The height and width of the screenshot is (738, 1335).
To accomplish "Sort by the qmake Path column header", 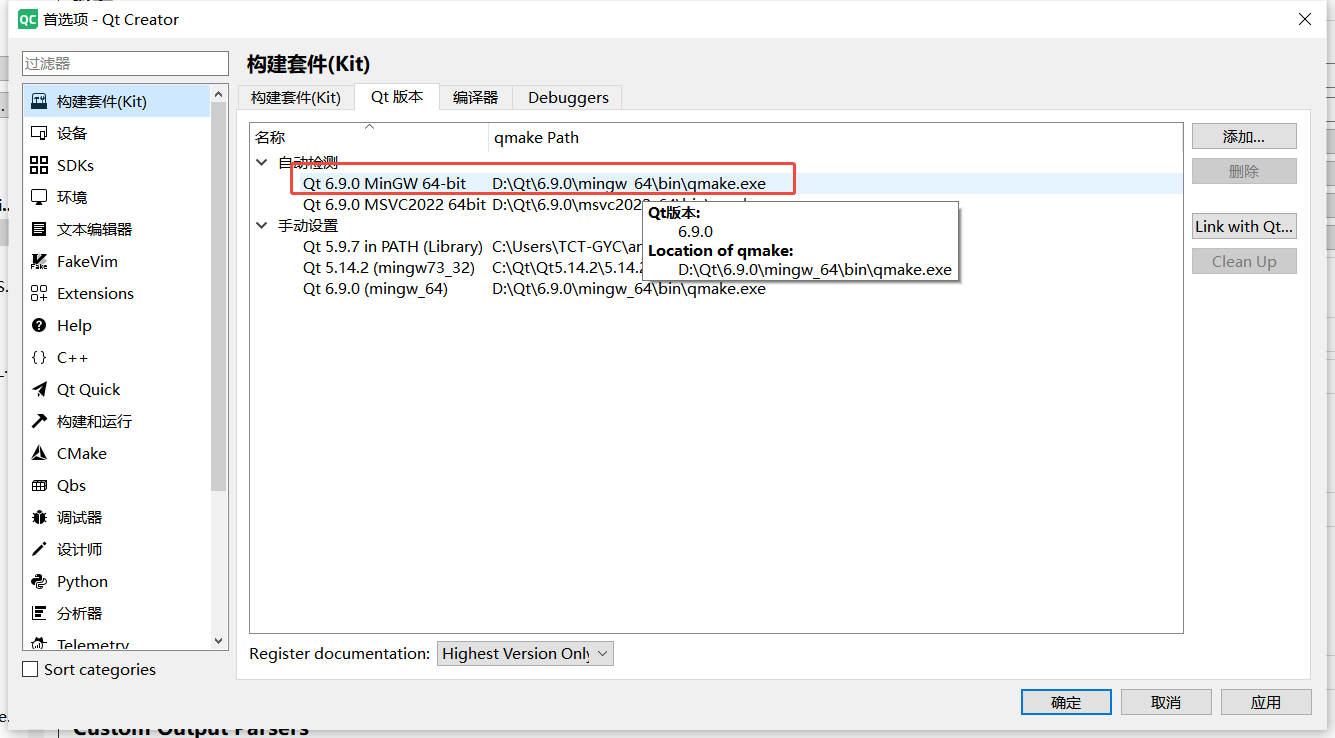I will 835,137.
